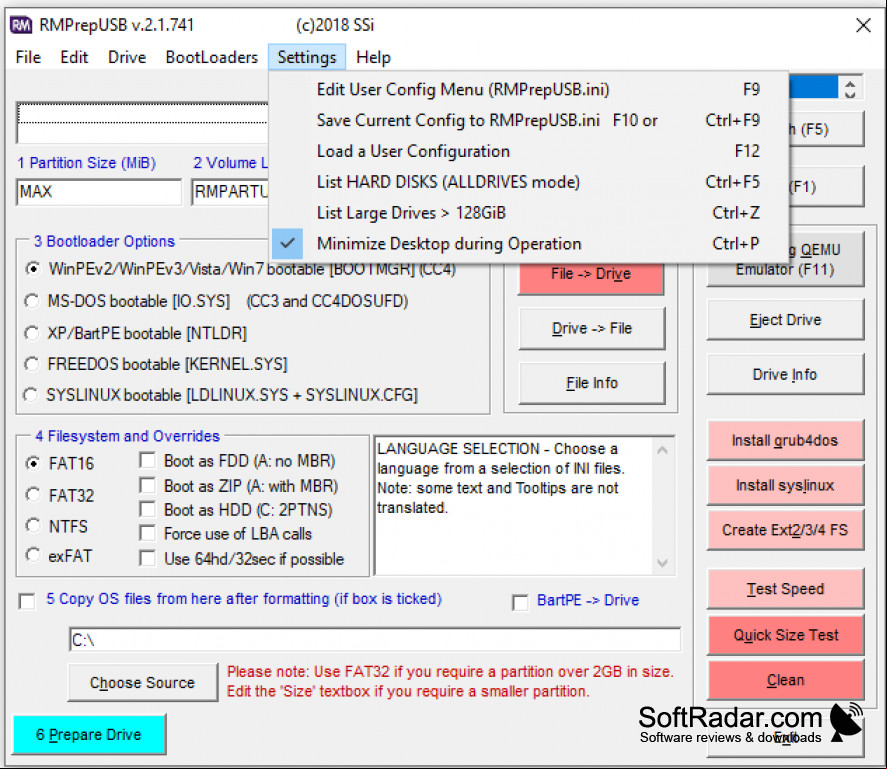Enable Boot as HDD (C: 2PTNS)
Image resolution: width=887 pixels, height=769 pixels.
pos(148,509)
